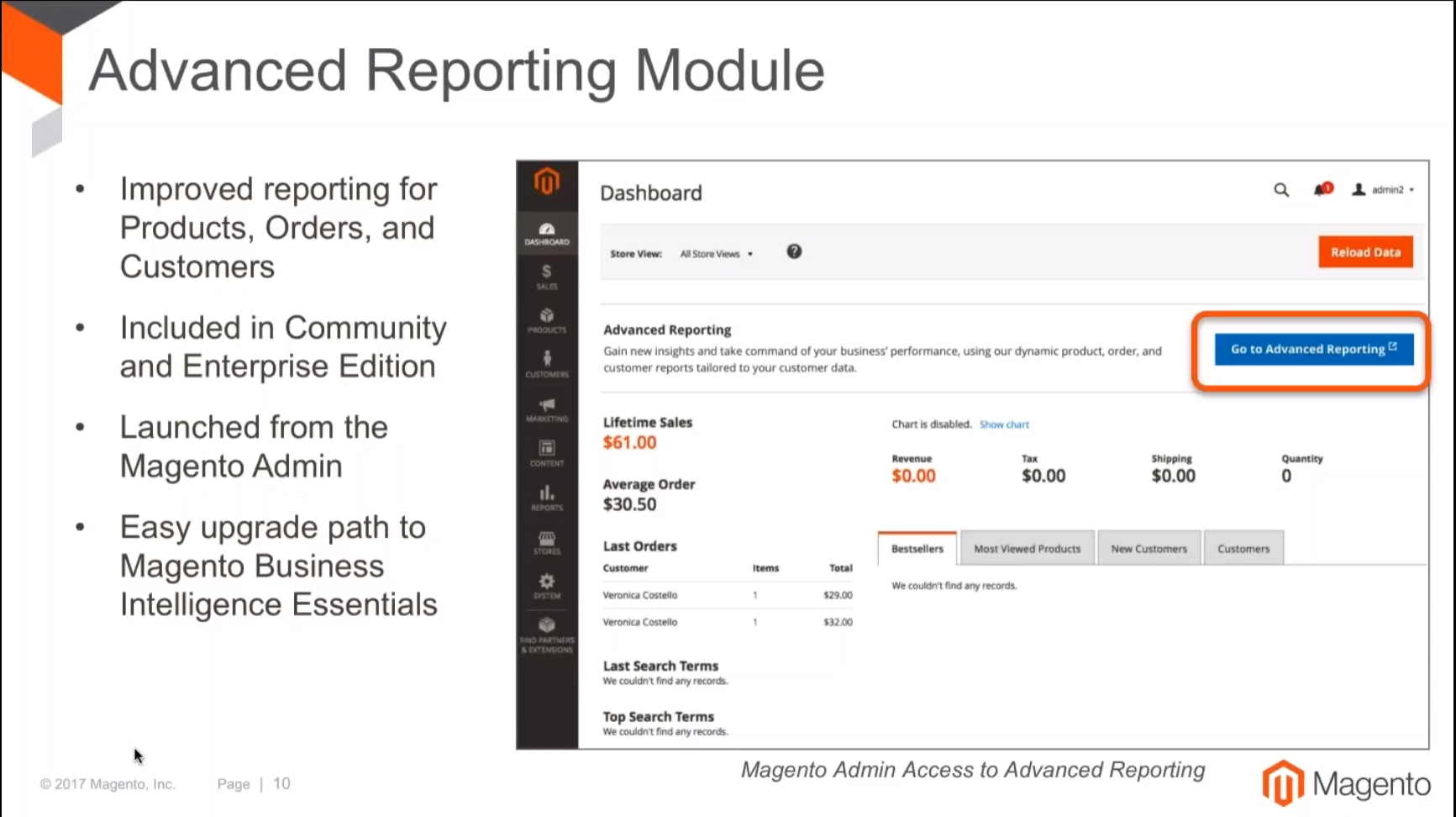Click the Show chart link
Image resolution: width=1456 pixels, height=817 pixels.
point(1004,424)
